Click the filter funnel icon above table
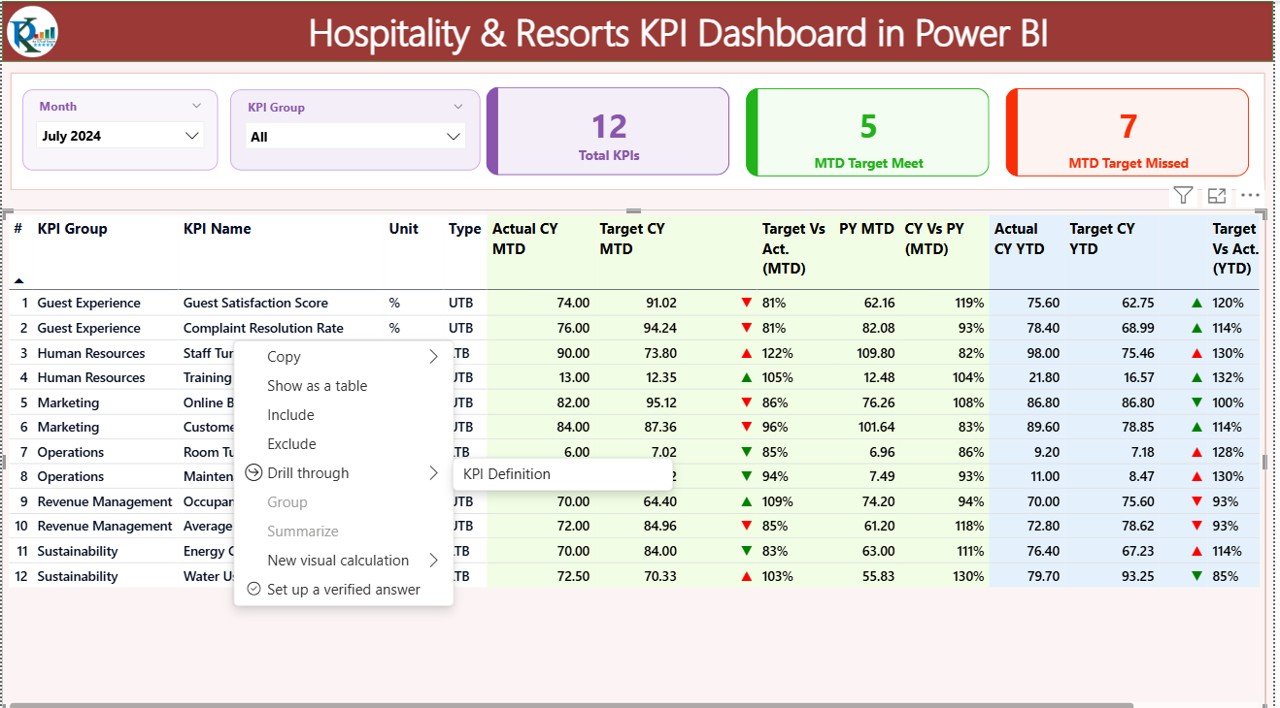The height and width of the screenshot is (708, 1280). (1183, 196)
